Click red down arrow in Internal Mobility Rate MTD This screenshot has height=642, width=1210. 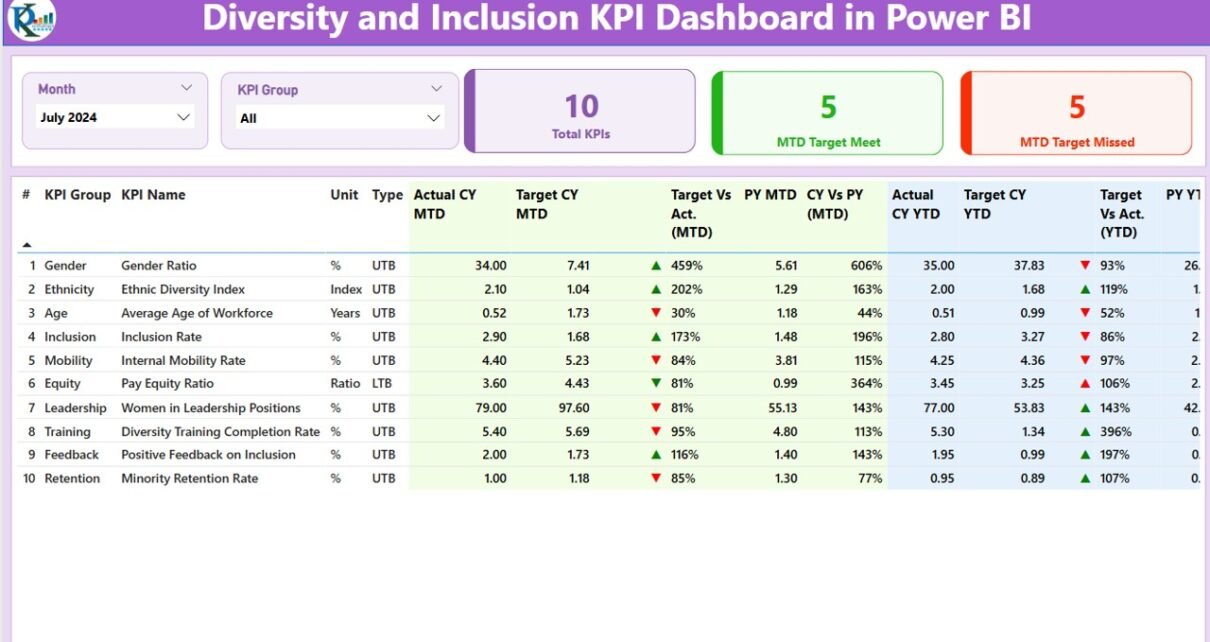pos(656,360)
